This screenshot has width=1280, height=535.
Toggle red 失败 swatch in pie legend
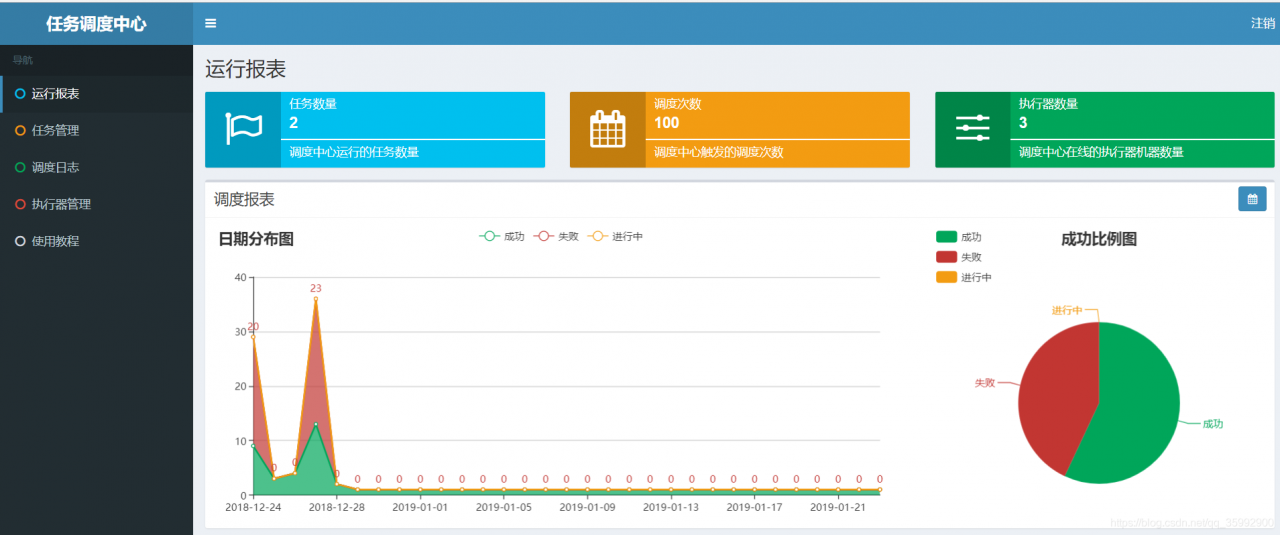(946, 257)
